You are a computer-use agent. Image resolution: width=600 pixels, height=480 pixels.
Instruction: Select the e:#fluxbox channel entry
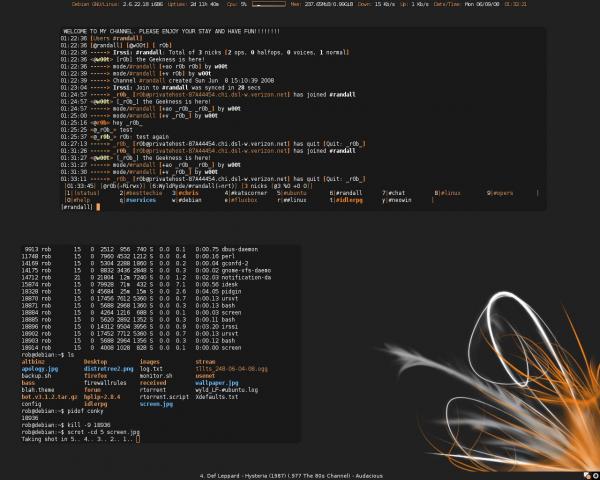click(x=241, y=200)
